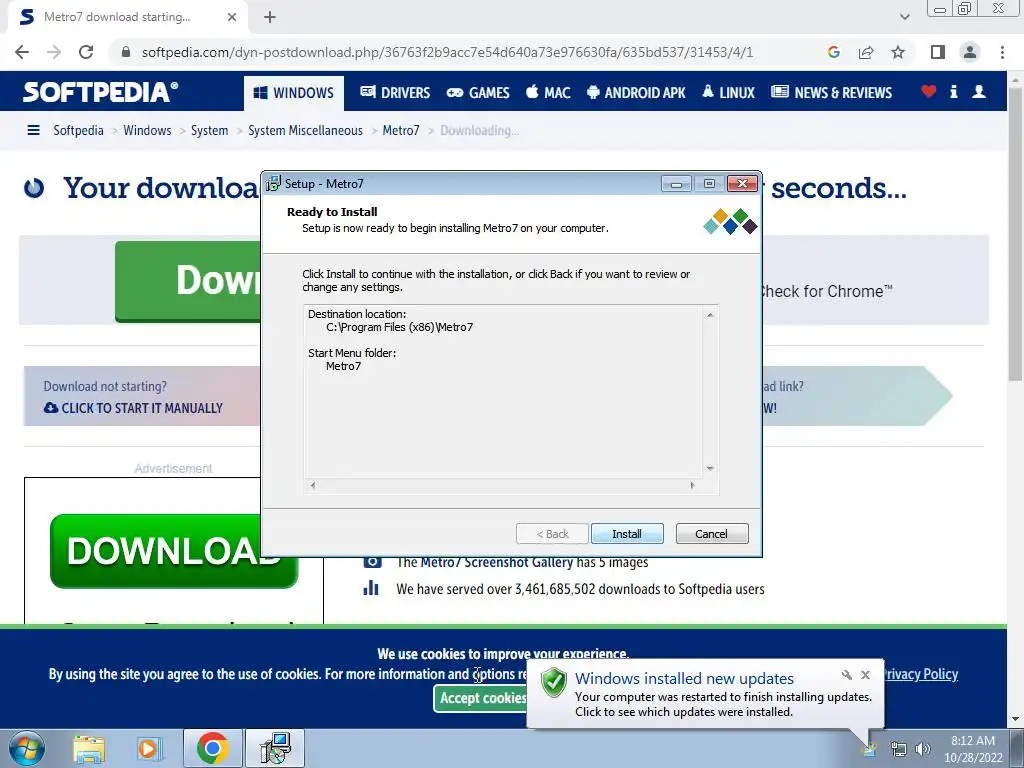Select the DRIVERS navigation tab

tap(395, 93)
